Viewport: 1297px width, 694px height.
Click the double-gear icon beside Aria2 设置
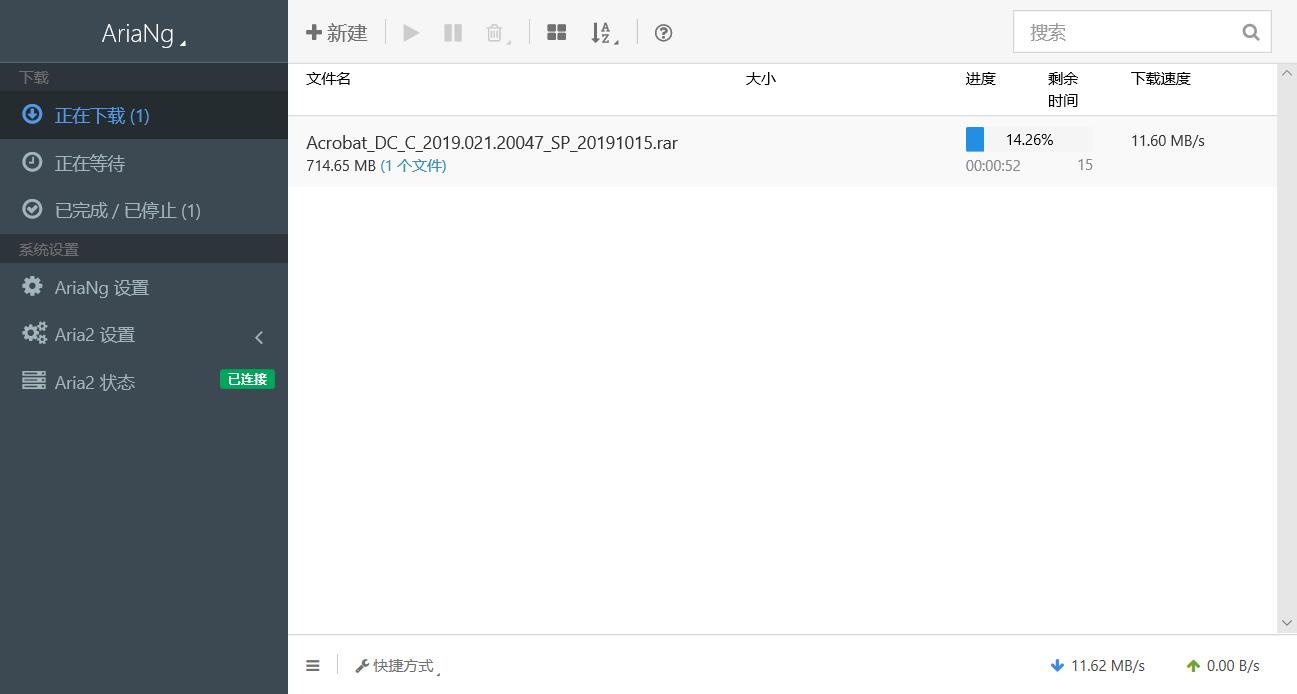(x=34, y=333)
